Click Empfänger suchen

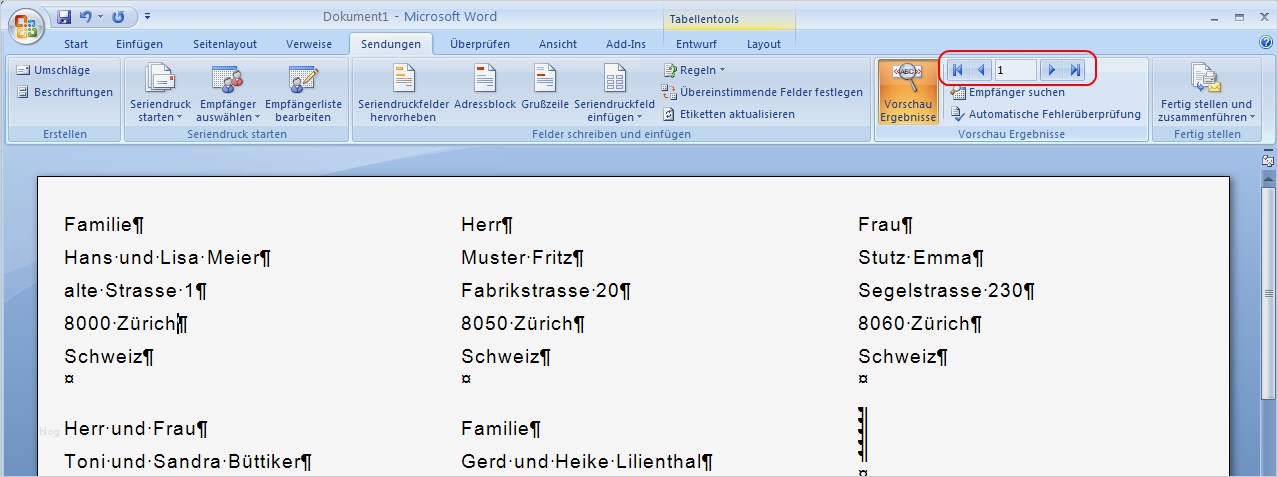coord(1008,92)
